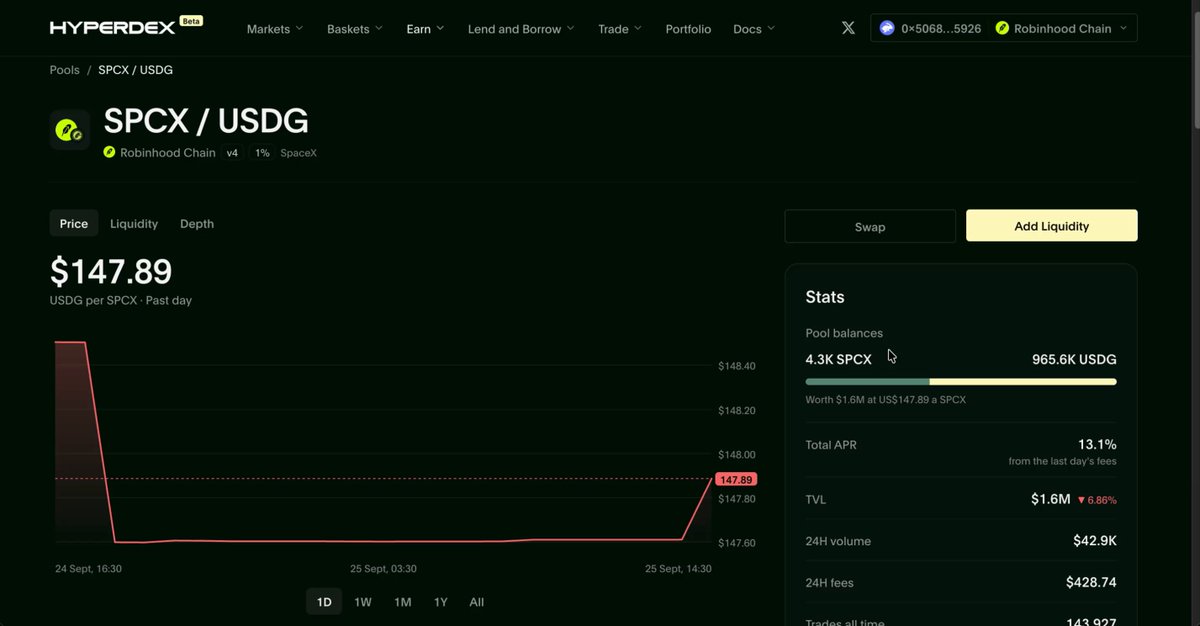Viewport: 1200px width, 626px height.
Task: Click the $42.9K 24H volume value
Action: click(x=1095, y=541)
